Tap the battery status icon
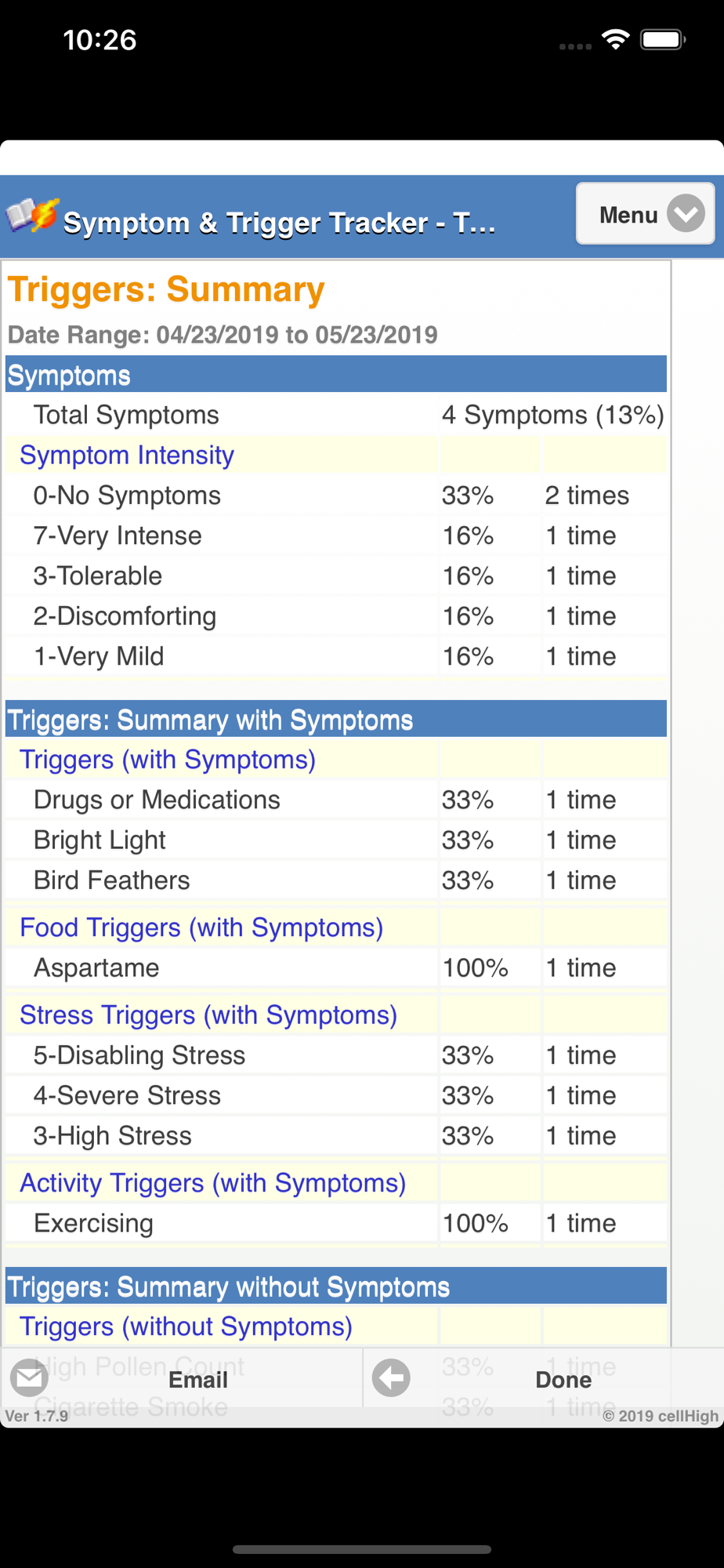 point(663,39)
